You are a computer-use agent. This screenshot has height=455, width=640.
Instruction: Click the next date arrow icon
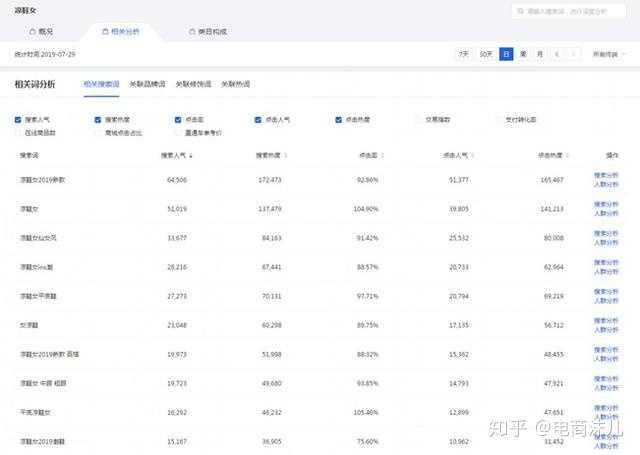(x=574, y=54)
